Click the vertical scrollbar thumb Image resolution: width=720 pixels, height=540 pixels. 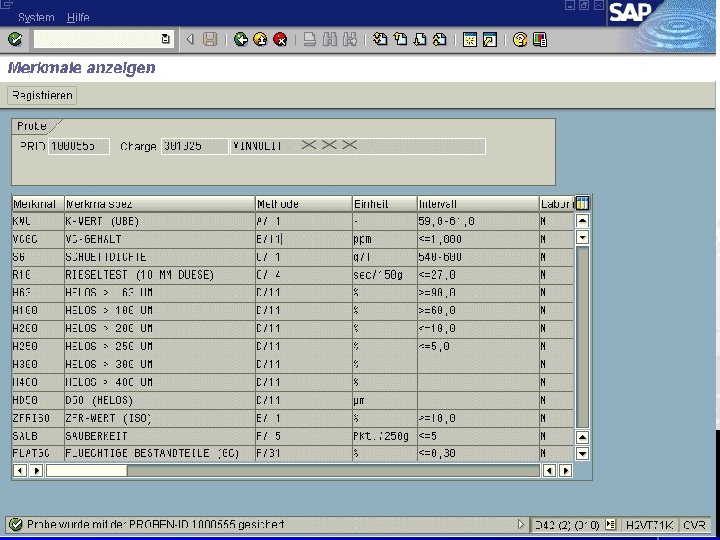(582, 337)
